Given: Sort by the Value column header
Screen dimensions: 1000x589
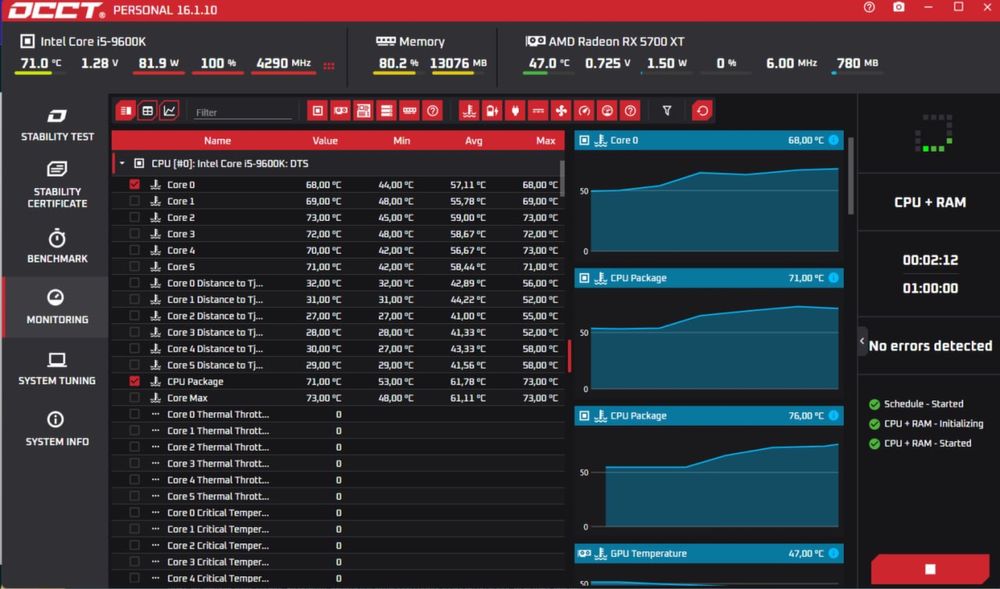Looking at the screenshot, I should 325,141.
